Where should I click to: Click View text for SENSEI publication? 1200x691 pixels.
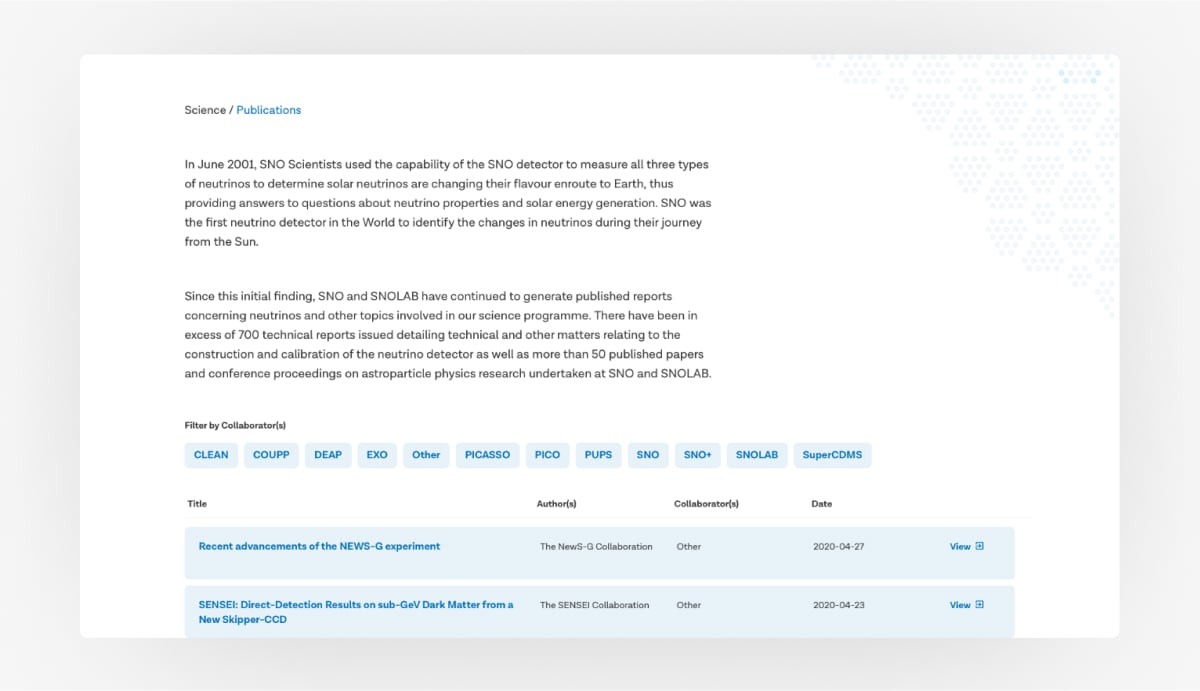[x=959, y=605]
